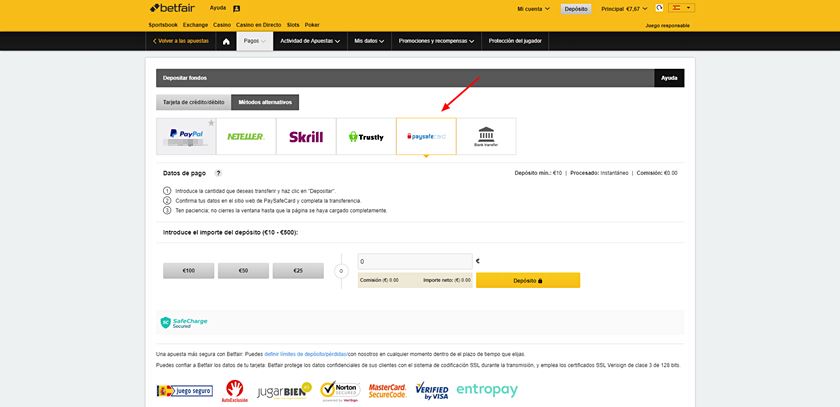The image size is (840, 407).
Task: Click the star on the PayPal tile
Action: 211,123
